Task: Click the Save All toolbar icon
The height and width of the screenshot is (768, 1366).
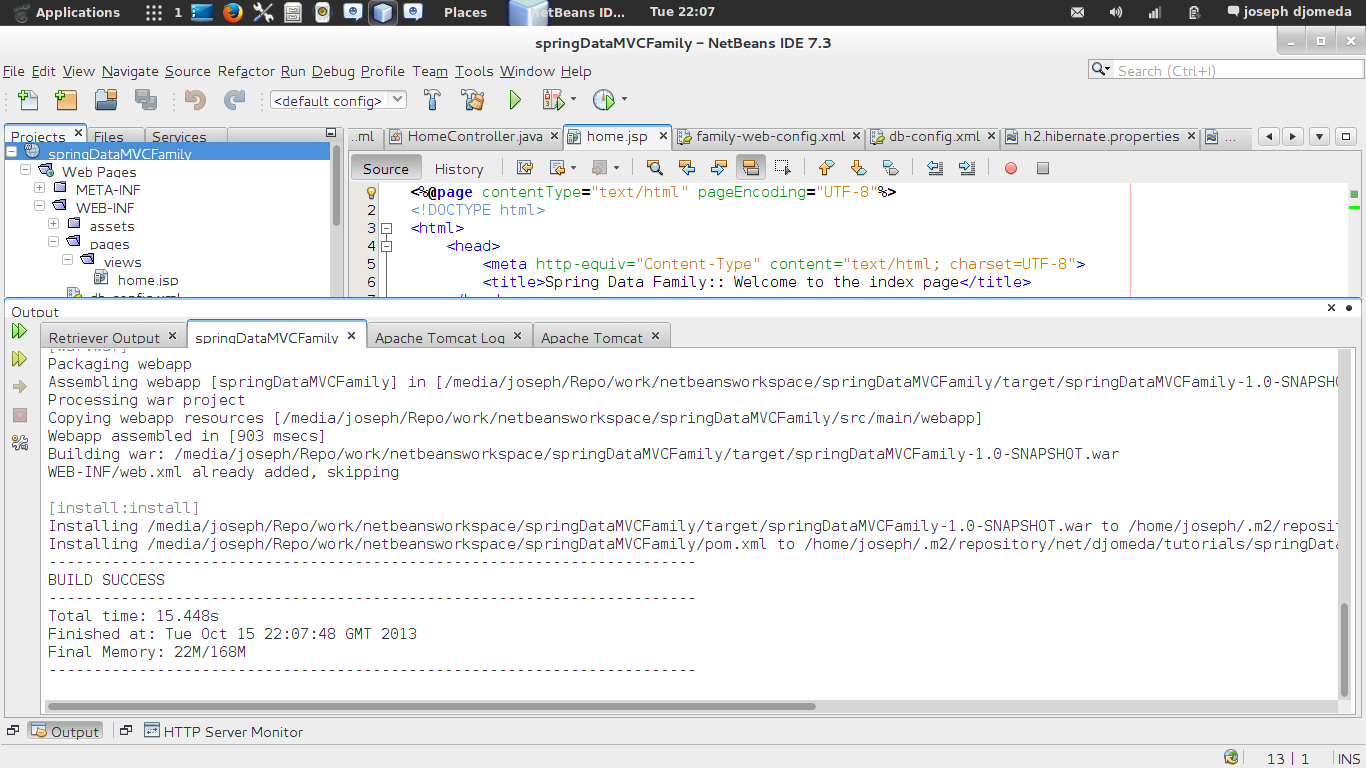Action: coord(146,100)
